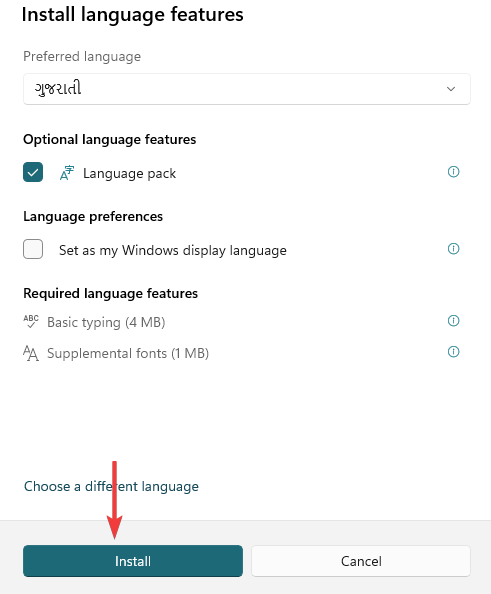
Task: Click the Language pack translate icon
Action: coord(67,173)
